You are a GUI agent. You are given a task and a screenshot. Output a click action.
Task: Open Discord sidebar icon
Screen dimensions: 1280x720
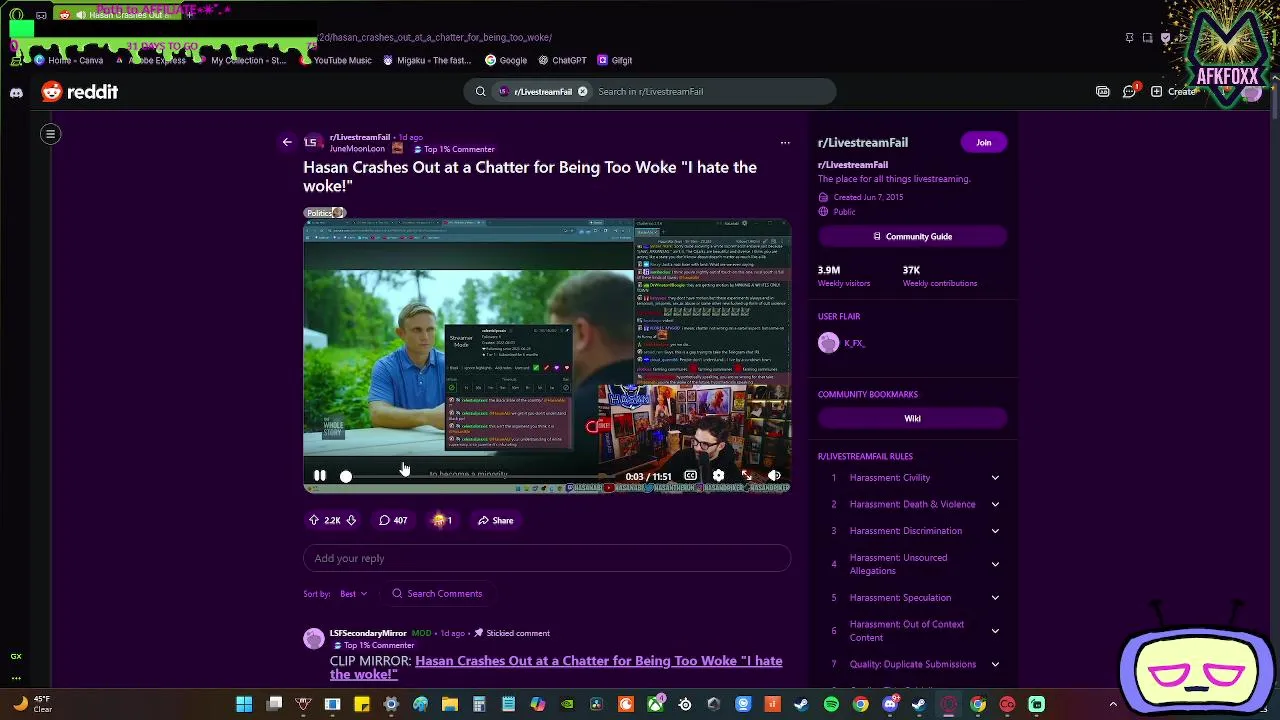coord(16,92)
